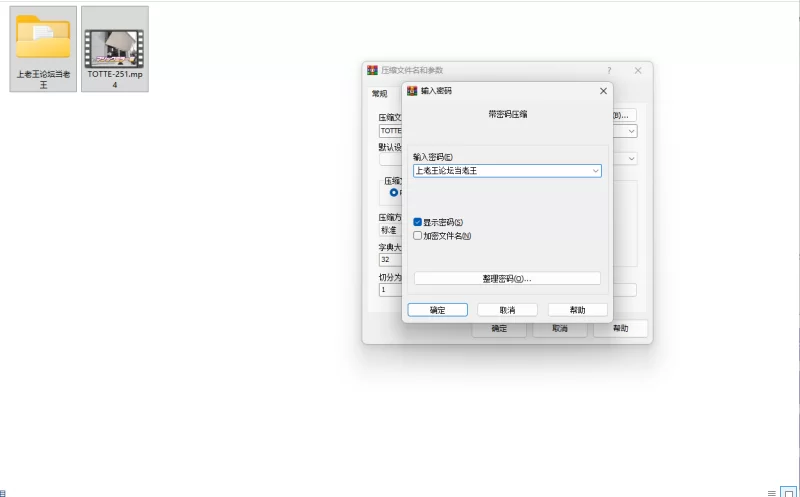Switch Explorer to large thumbnails view icon

tap(789, 493)
